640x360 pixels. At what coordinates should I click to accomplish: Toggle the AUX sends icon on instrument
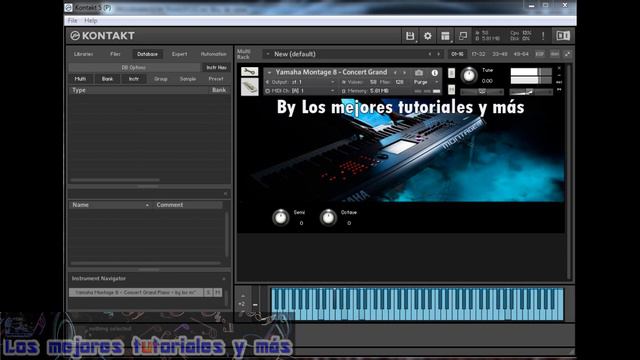(x=559, y=82)
